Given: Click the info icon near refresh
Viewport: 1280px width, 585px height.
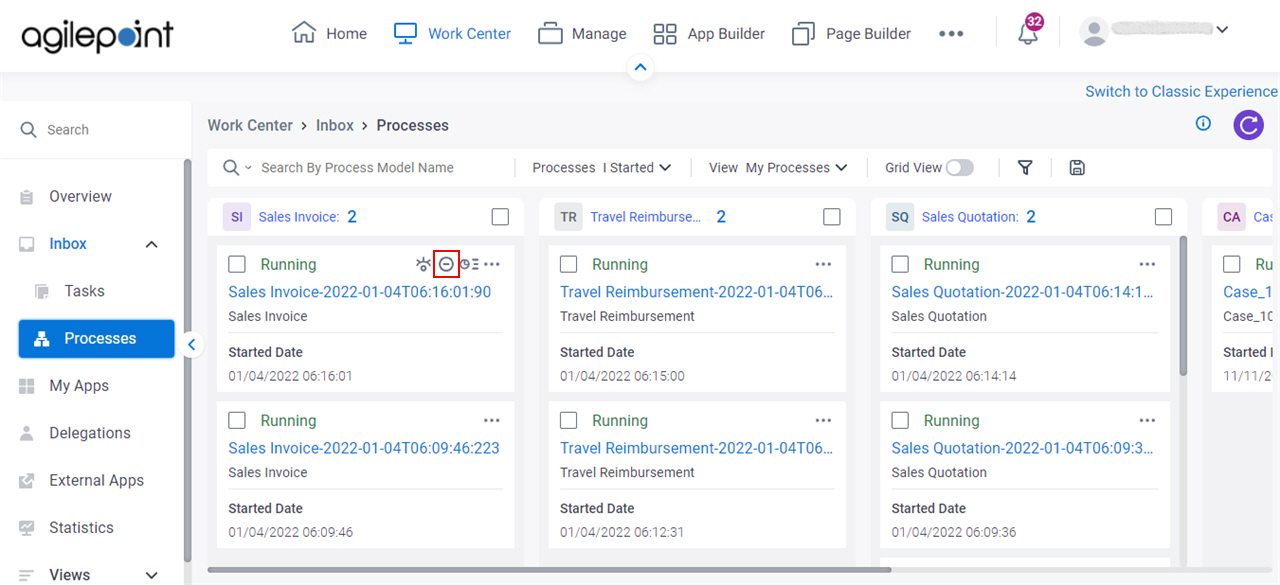Looking at the screenshot, I should click(1204, 124).
